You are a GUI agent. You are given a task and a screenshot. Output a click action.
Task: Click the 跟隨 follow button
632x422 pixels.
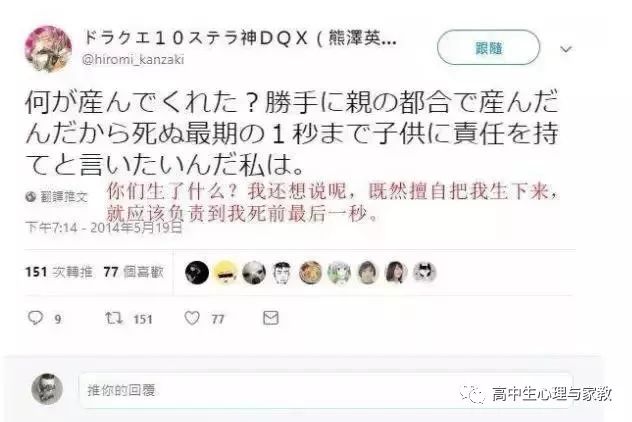pos(488,48)
